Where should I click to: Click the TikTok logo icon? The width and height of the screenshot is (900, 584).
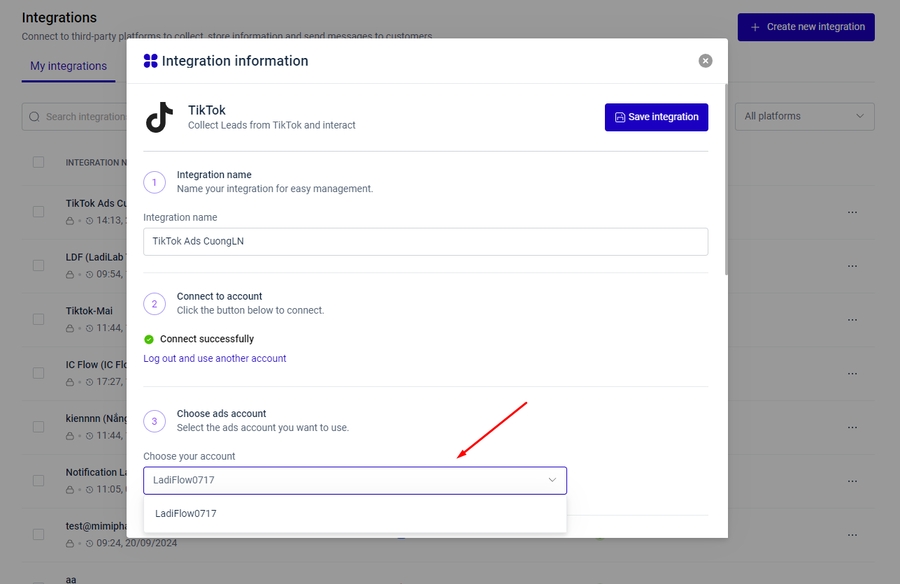[159, 117]
